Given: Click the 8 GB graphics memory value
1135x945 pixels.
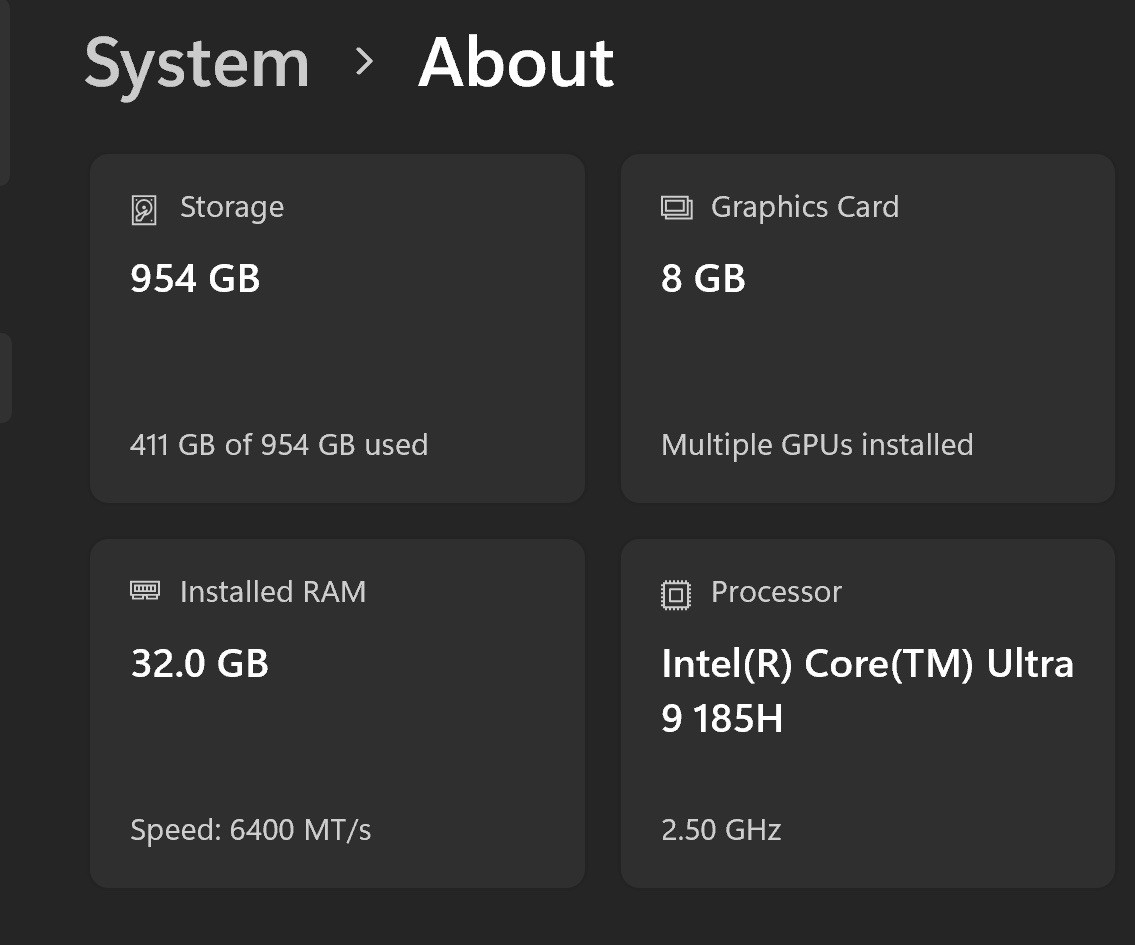Looking at the screenshot, I should coord(703,278).
